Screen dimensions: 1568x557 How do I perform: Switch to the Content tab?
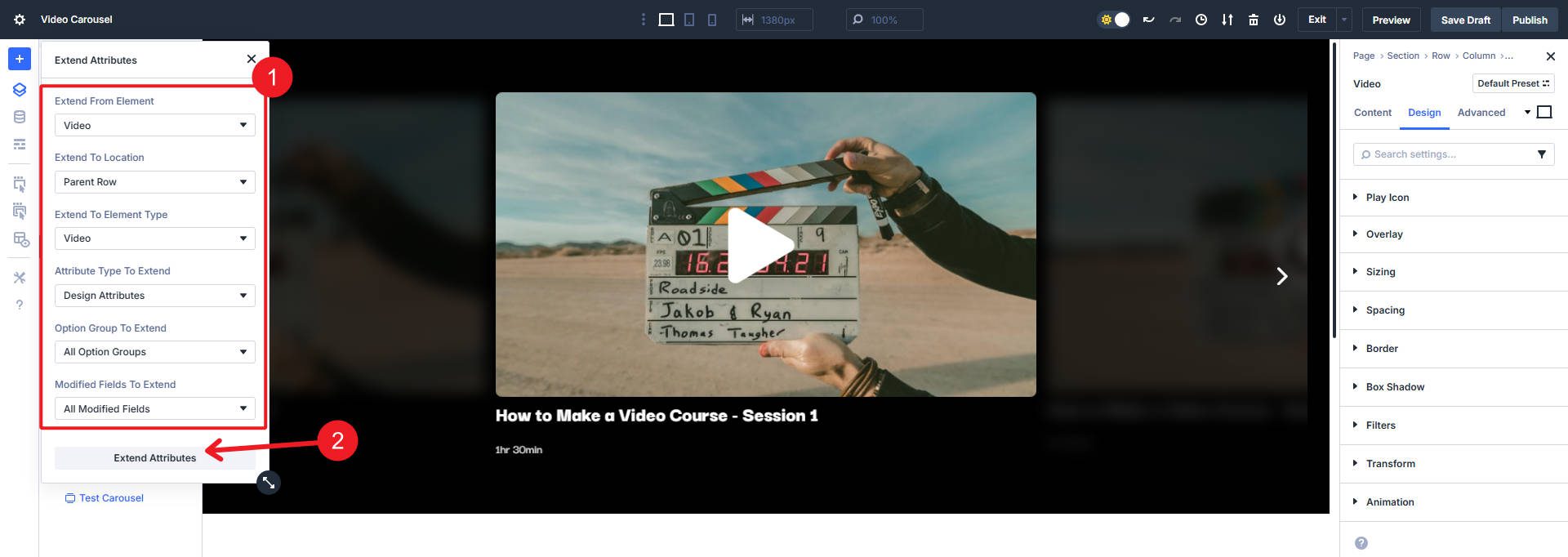pyautogui.click(x=1372, y=113)
